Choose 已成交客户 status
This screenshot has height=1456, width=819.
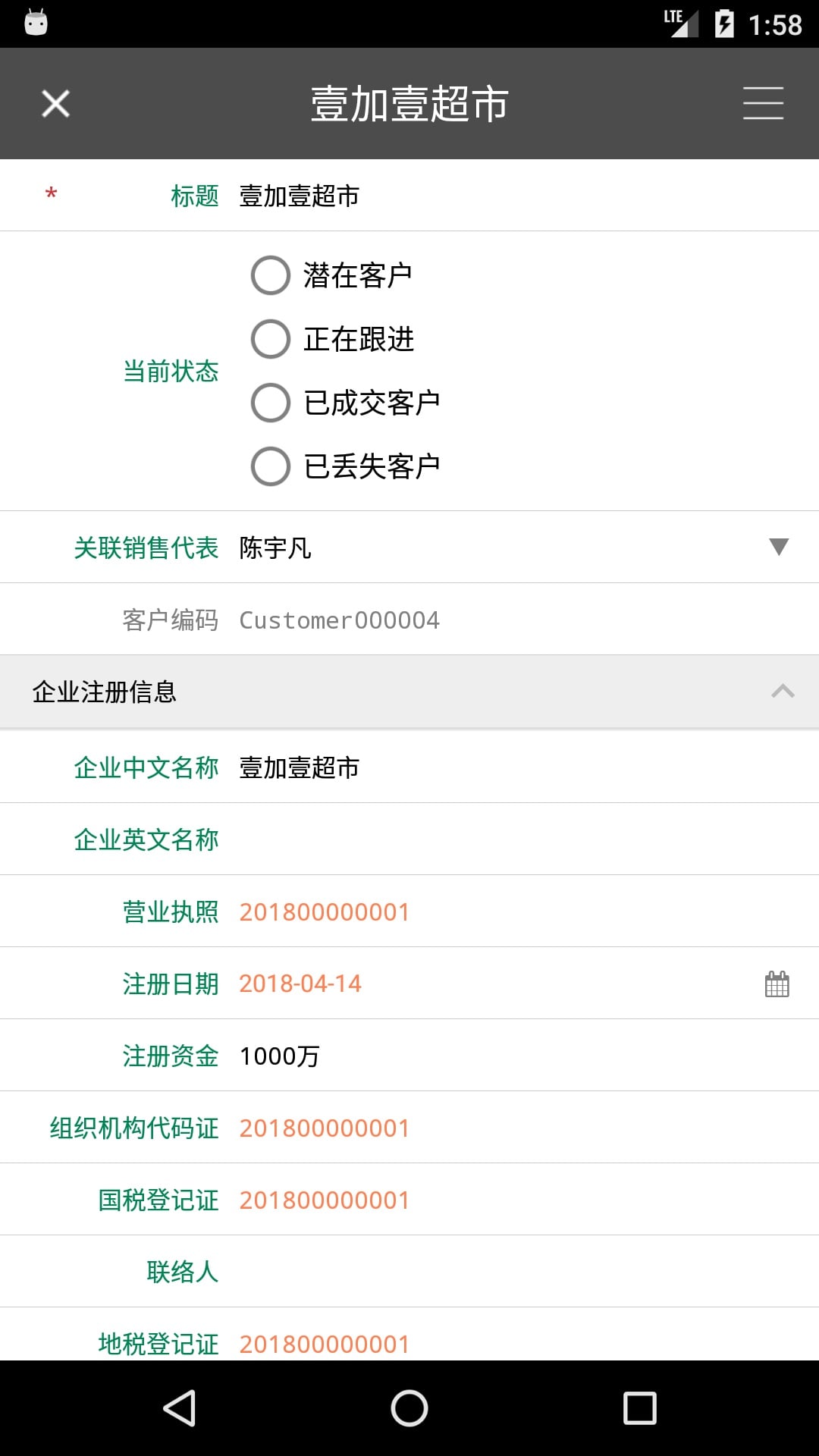click(271, 403)
